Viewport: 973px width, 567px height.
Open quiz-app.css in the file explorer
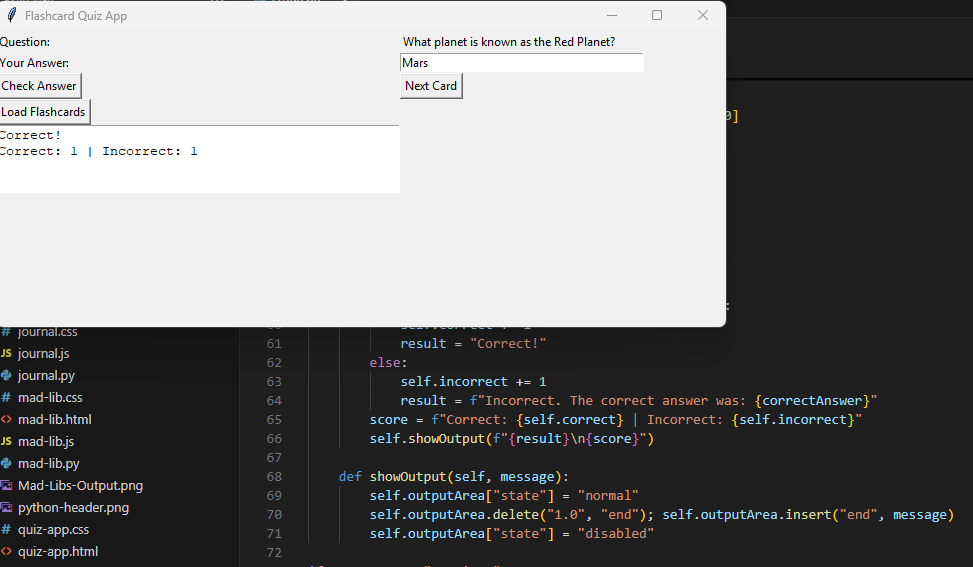(53, 530)
